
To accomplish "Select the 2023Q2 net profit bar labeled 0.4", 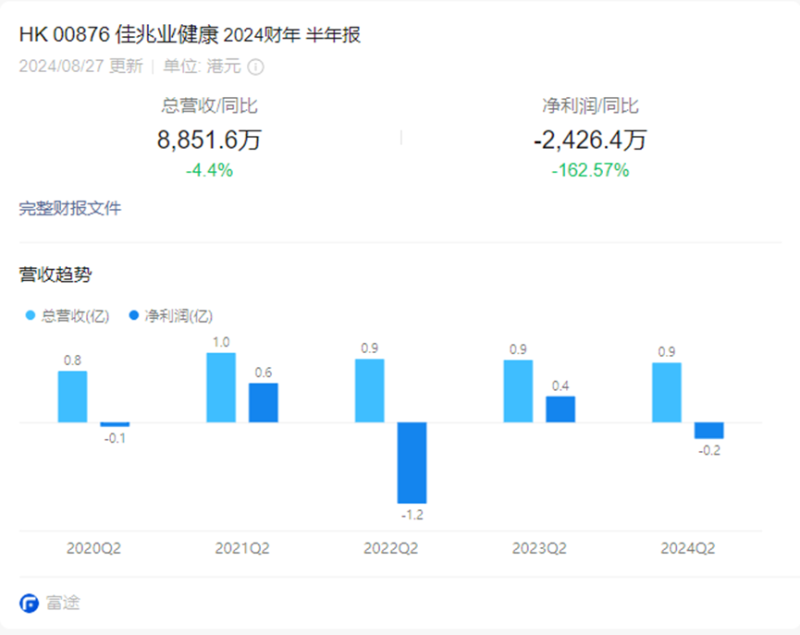I will coord(560,409).
